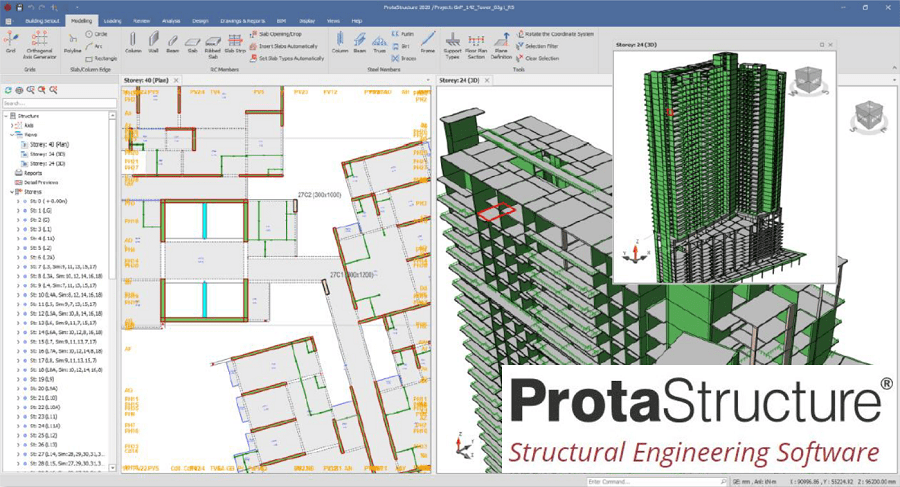This screenshot has height=487, width=900.
Task: Select the RC Wall tool
Action: click(x=153, y=42)
